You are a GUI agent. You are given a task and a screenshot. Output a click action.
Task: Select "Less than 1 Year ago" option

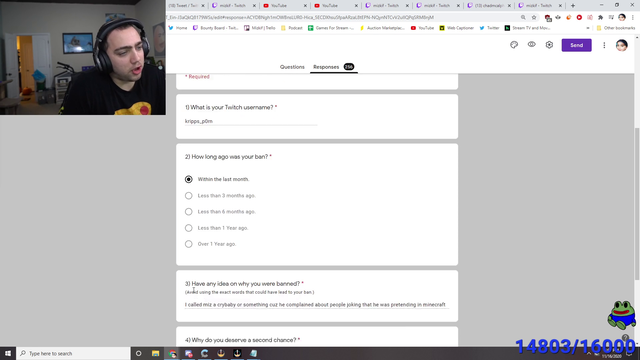(x=189, y=228)
